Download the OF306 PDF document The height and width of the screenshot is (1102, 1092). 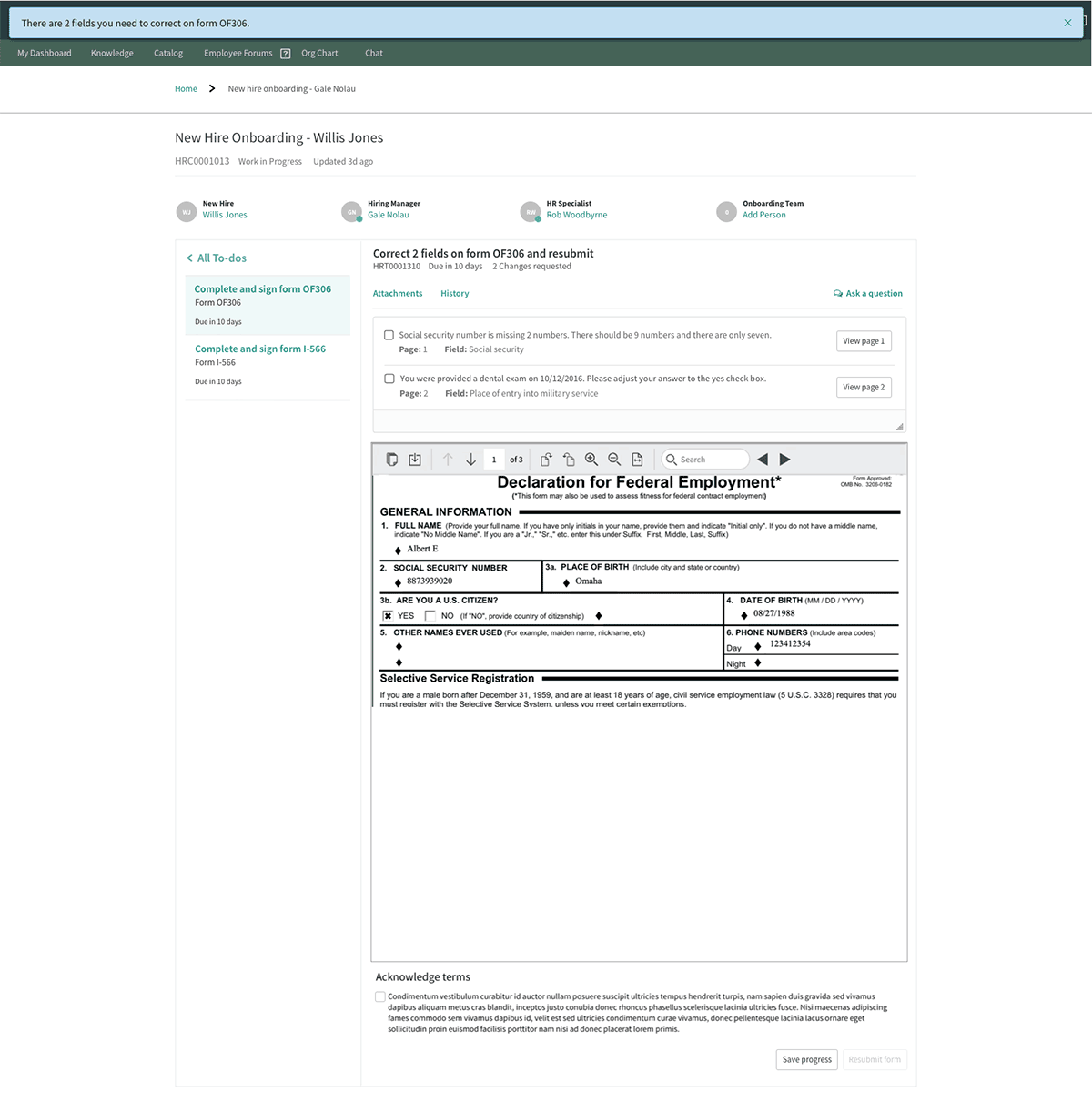414,459
